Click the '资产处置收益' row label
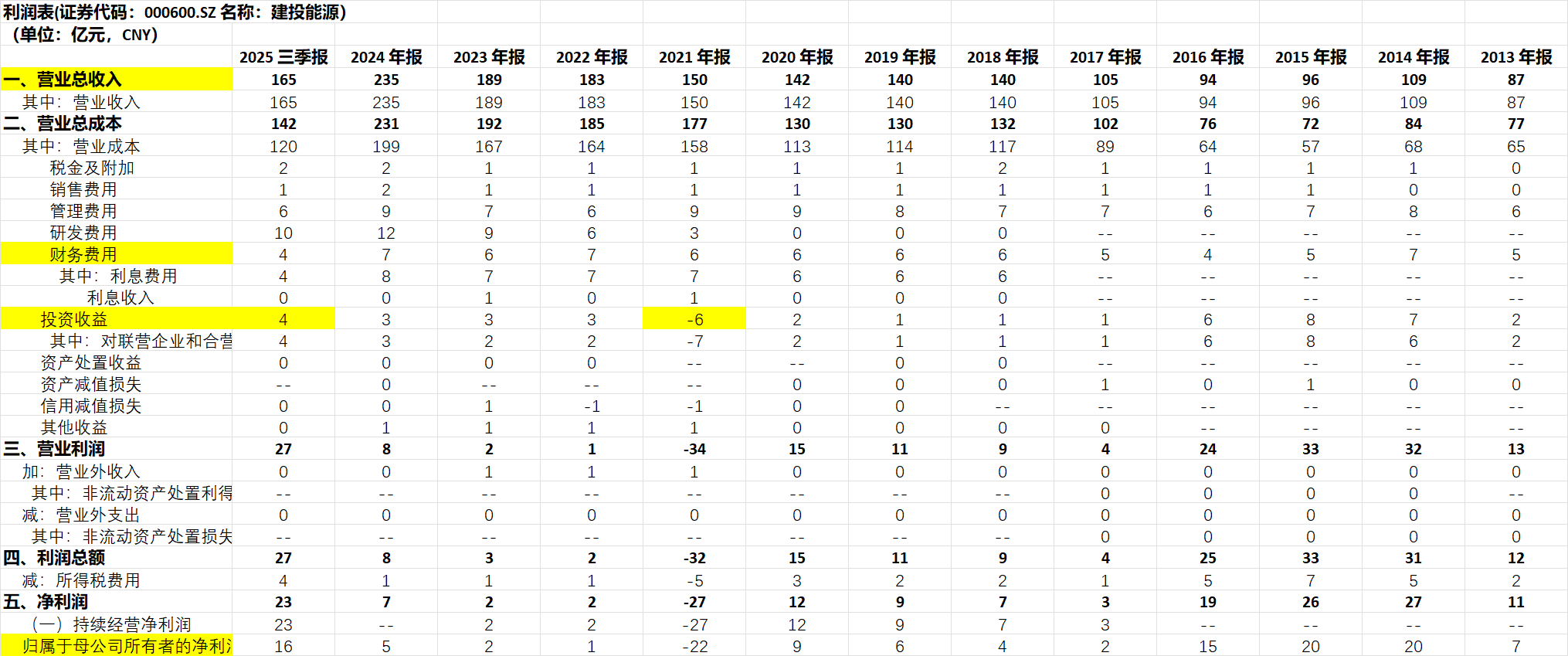 (x=91, y=362)
